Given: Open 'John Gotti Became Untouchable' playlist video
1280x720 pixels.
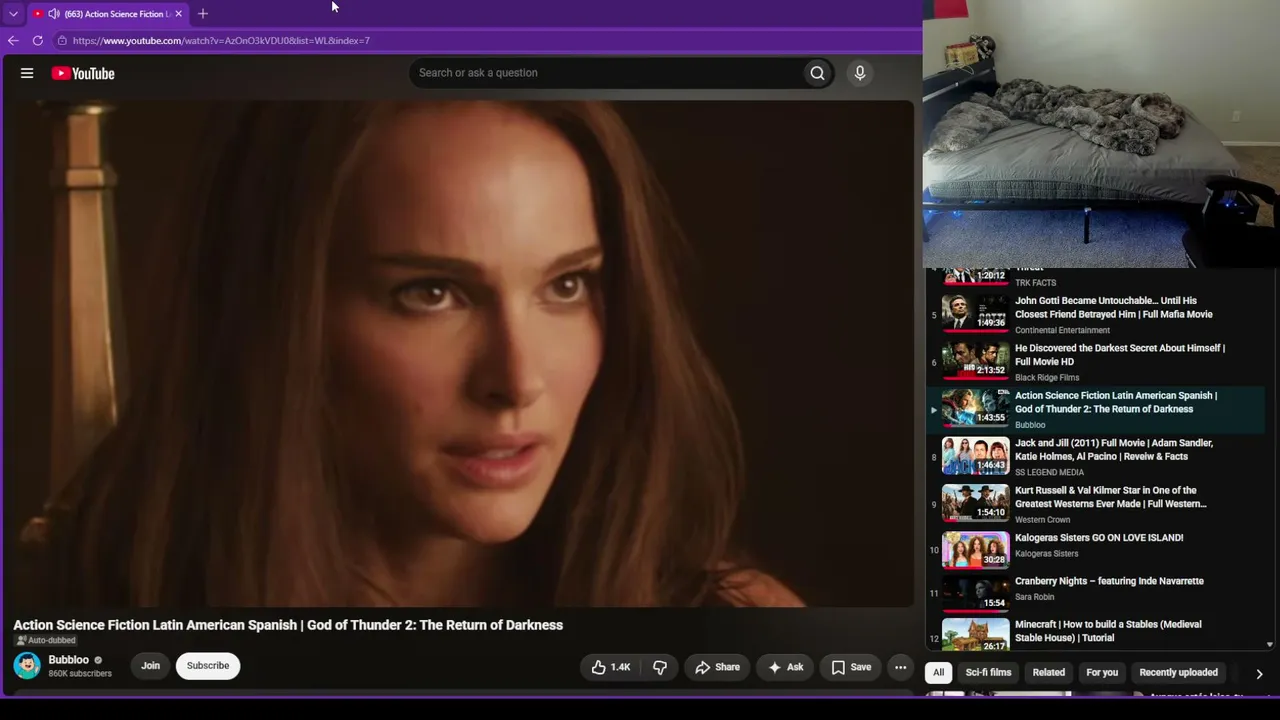Looking at the screenshot, I should click(x=1096, y=314).
